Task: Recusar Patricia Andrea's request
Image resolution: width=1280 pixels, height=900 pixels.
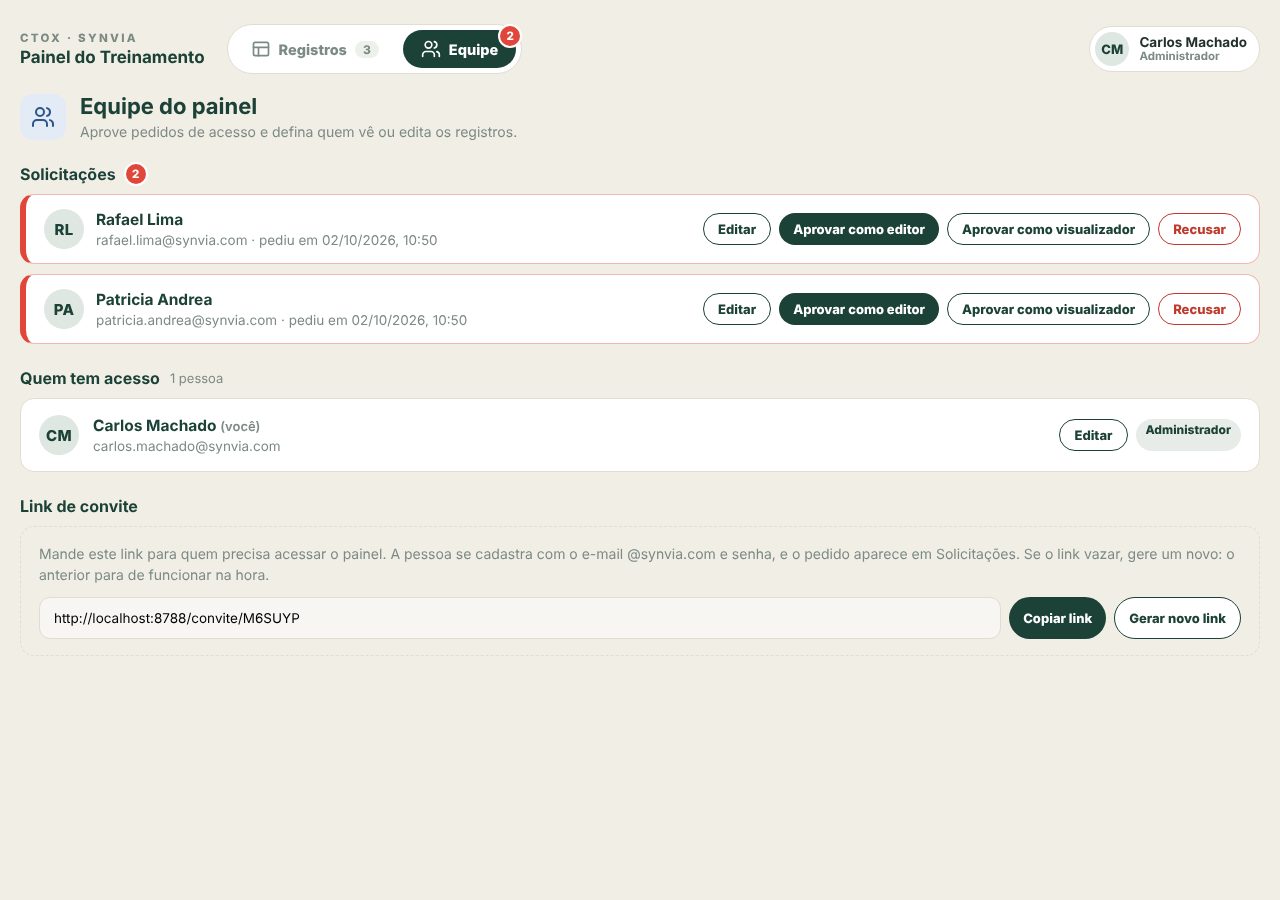Action: 1199,309
